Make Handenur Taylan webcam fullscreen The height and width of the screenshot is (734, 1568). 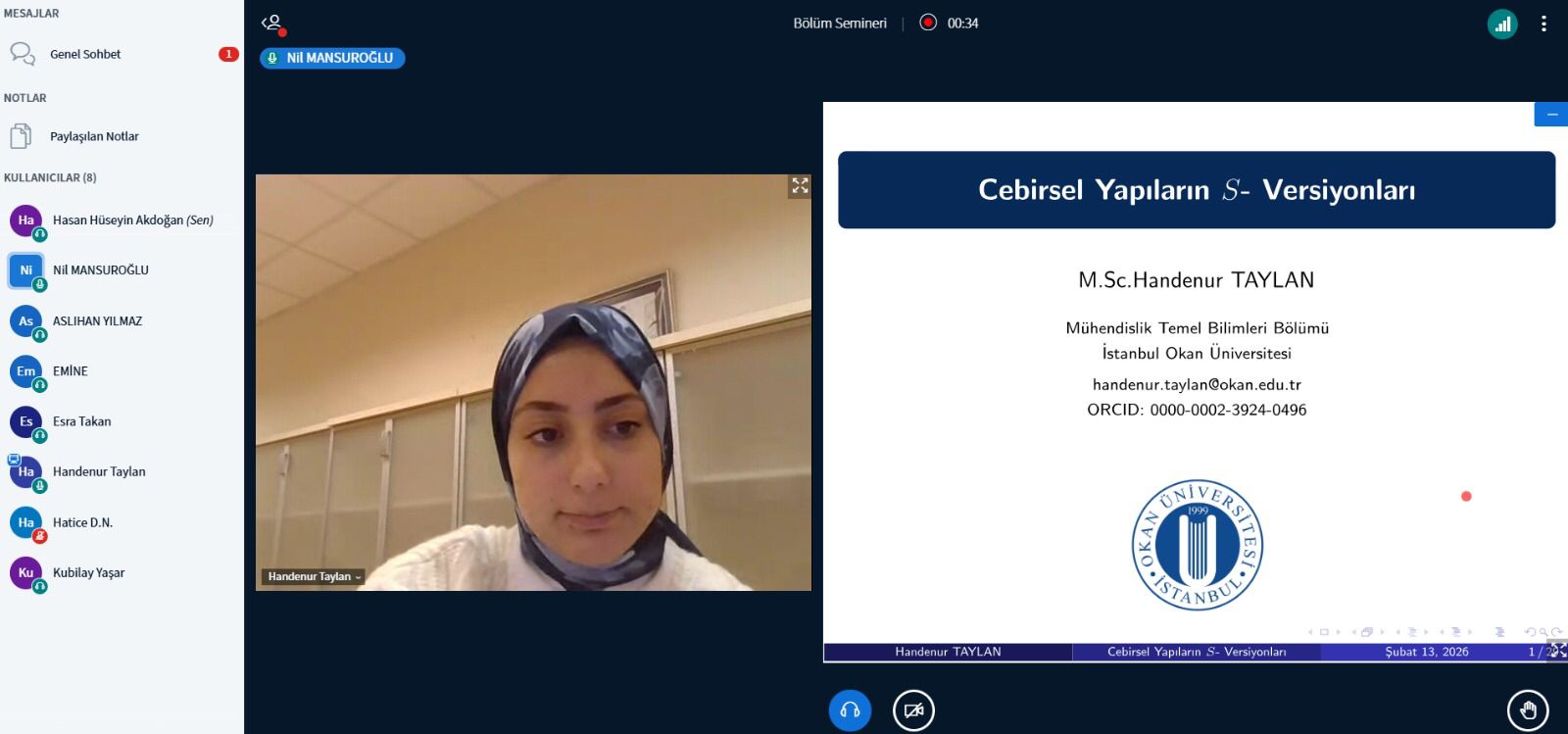pos(800,185)
